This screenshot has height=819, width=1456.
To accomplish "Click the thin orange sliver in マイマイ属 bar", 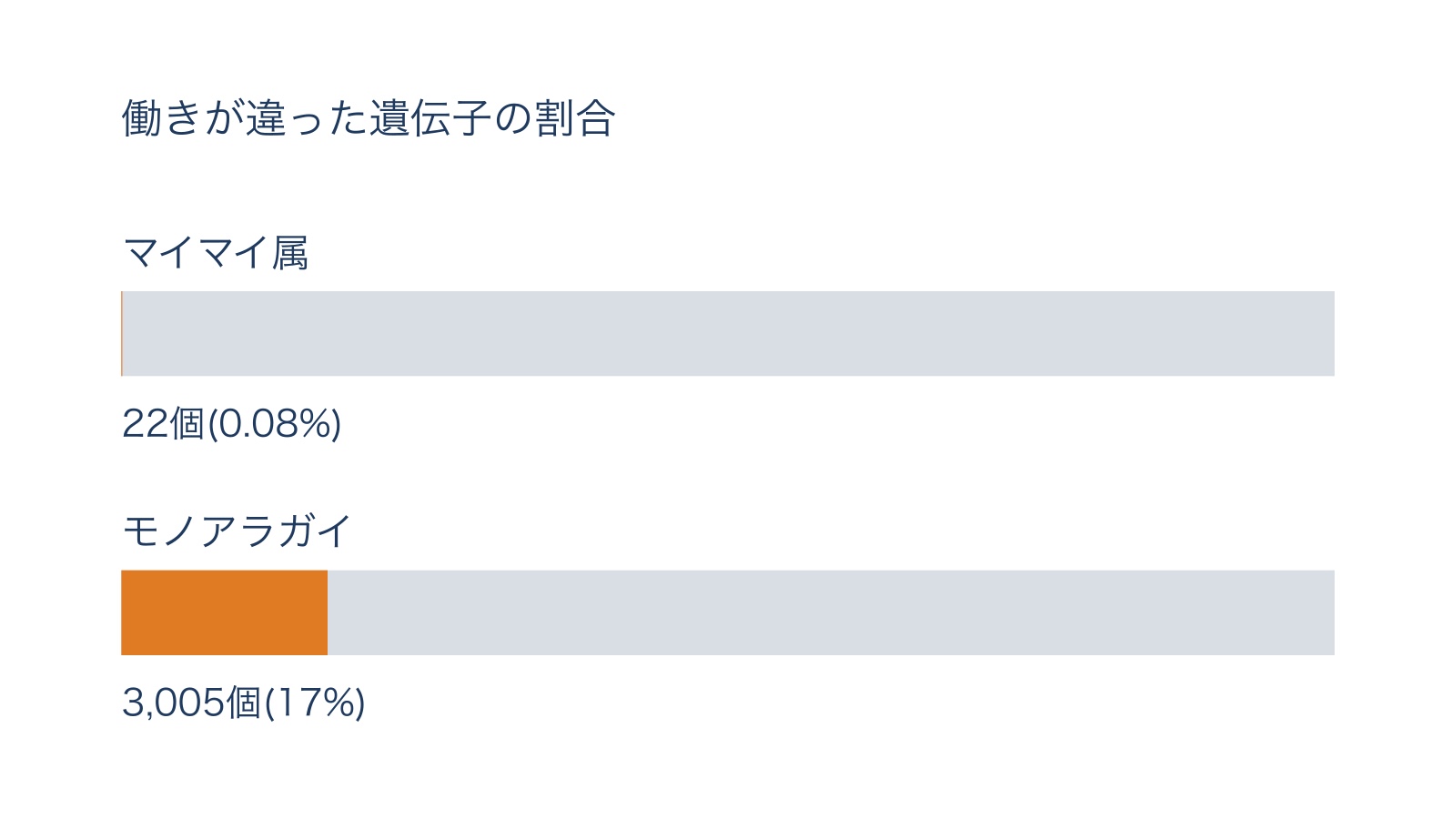I will coord(122,333).
